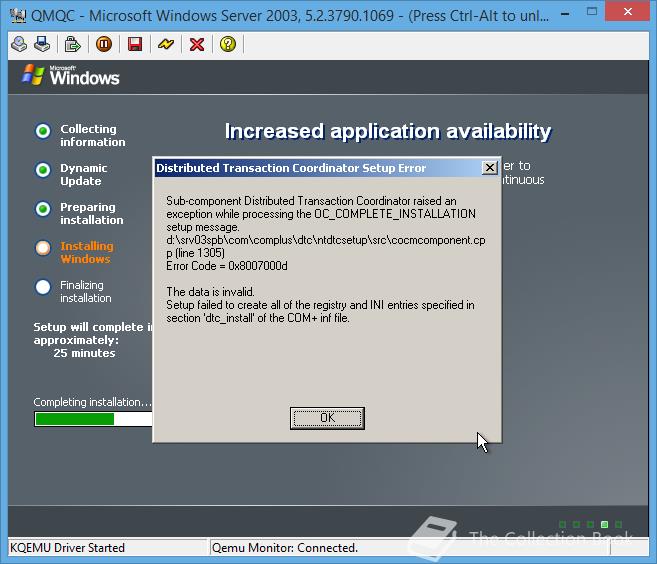Click the Finalizing installation step bullet

point(43,287)
